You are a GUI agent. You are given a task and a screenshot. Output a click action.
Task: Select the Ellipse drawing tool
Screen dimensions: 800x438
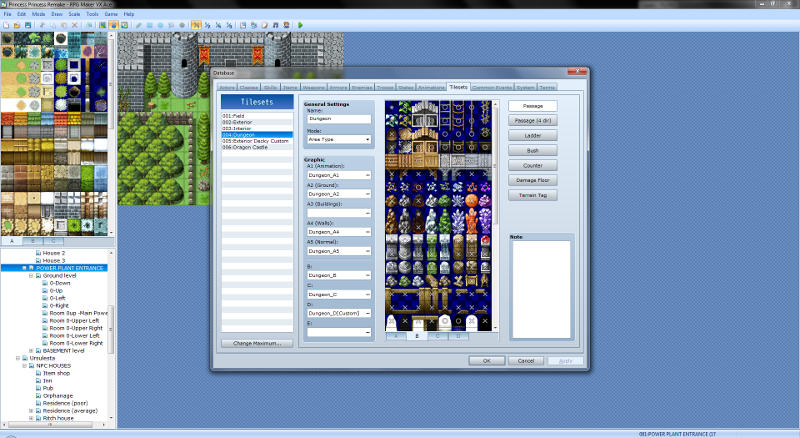pos(160,25)
